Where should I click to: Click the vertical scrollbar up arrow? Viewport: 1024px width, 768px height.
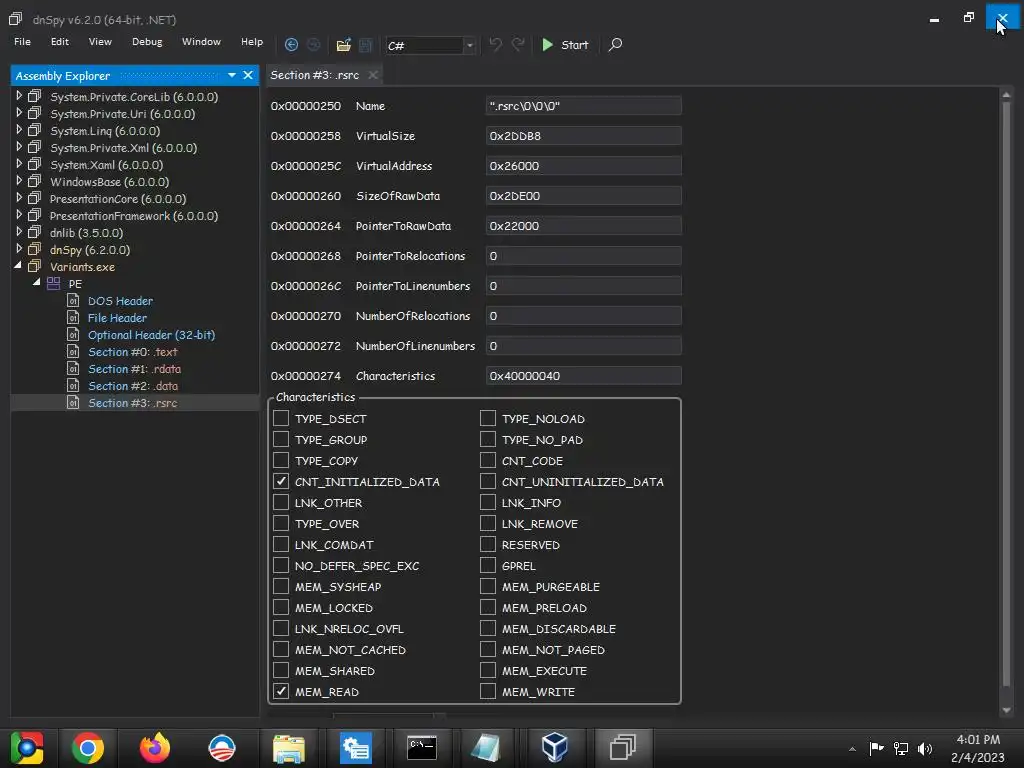1006,95
